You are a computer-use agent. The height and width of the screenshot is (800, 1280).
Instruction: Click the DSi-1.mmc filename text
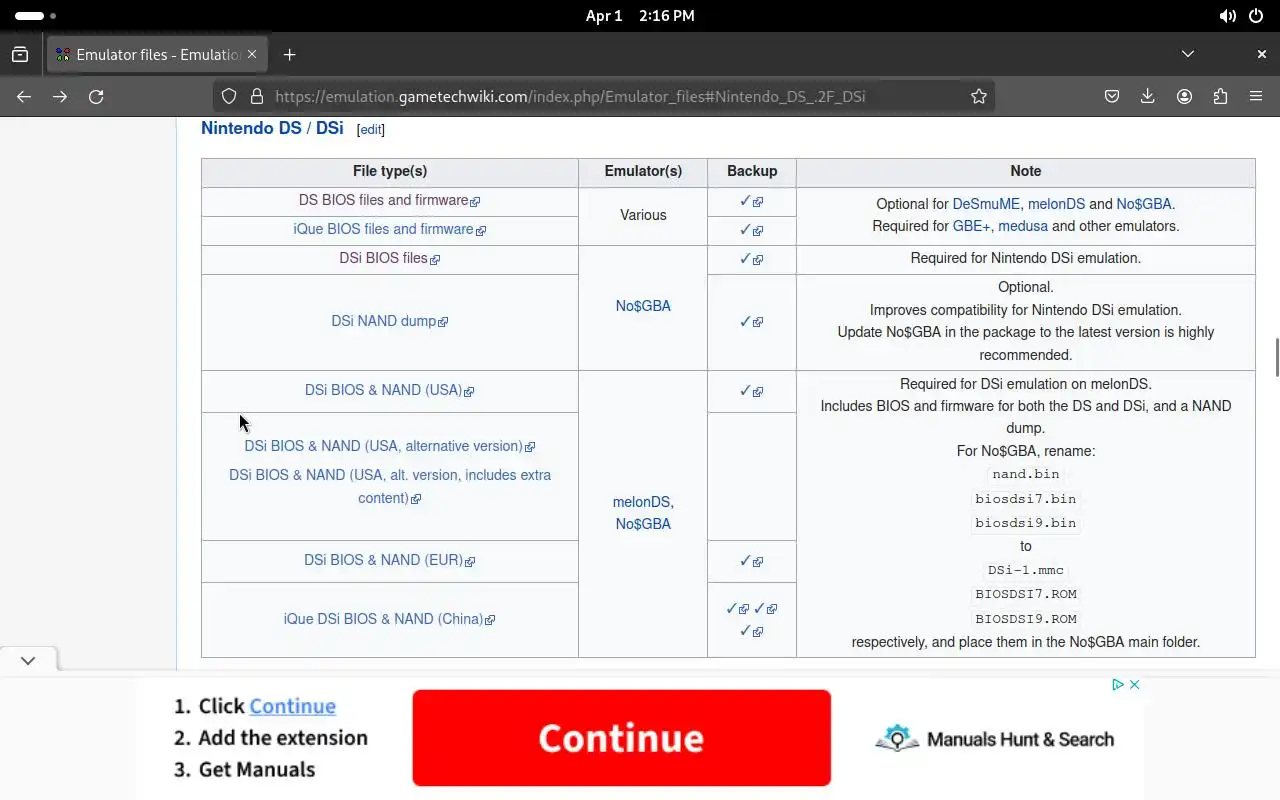click(1026, 570)
